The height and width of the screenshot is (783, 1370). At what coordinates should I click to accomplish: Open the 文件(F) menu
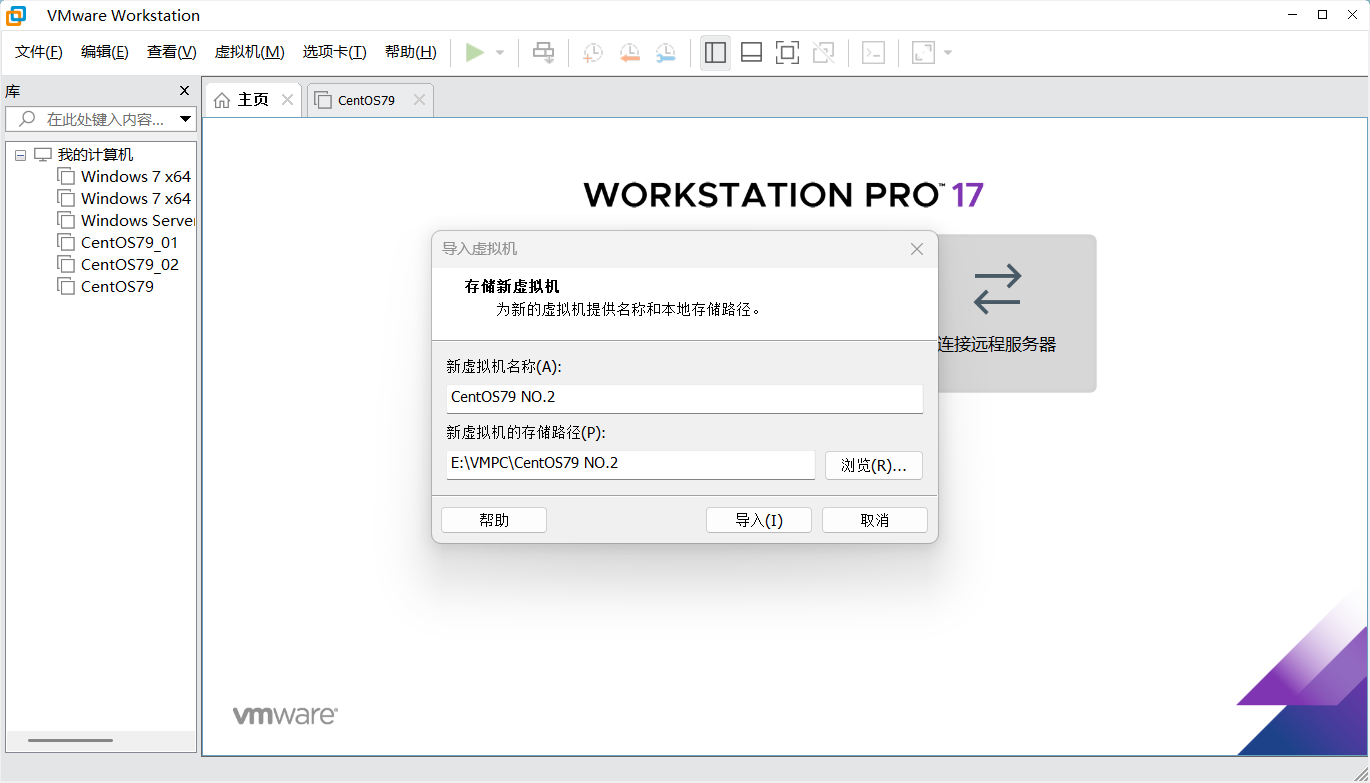pos(39,52)
